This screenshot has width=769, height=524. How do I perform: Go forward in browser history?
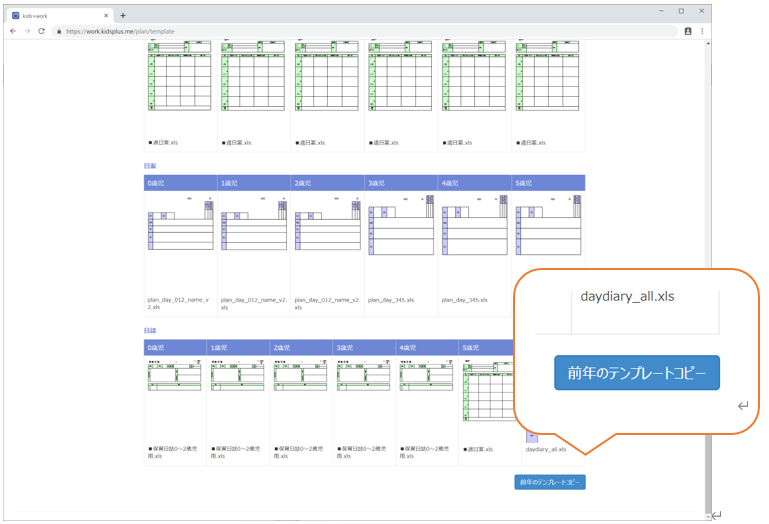(x=27, y=31)
